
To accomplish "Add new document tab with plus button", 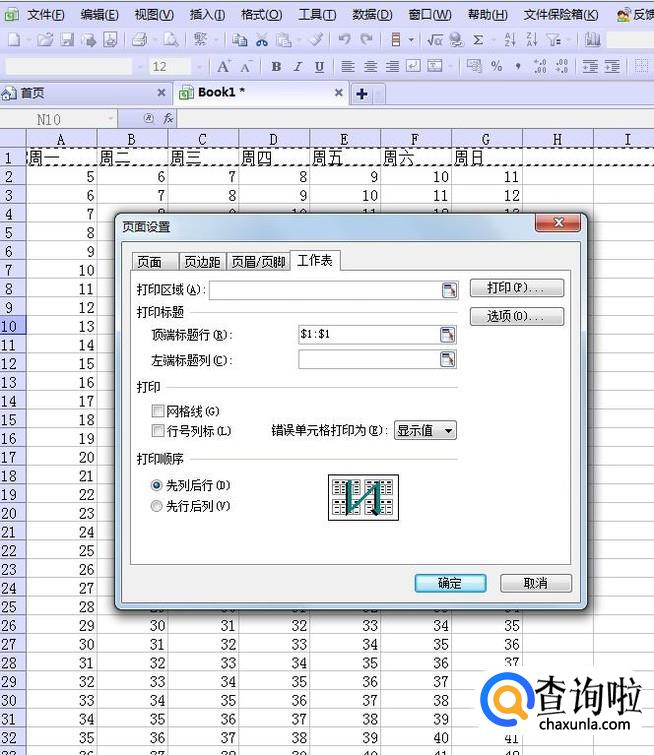I will point(362,94).
